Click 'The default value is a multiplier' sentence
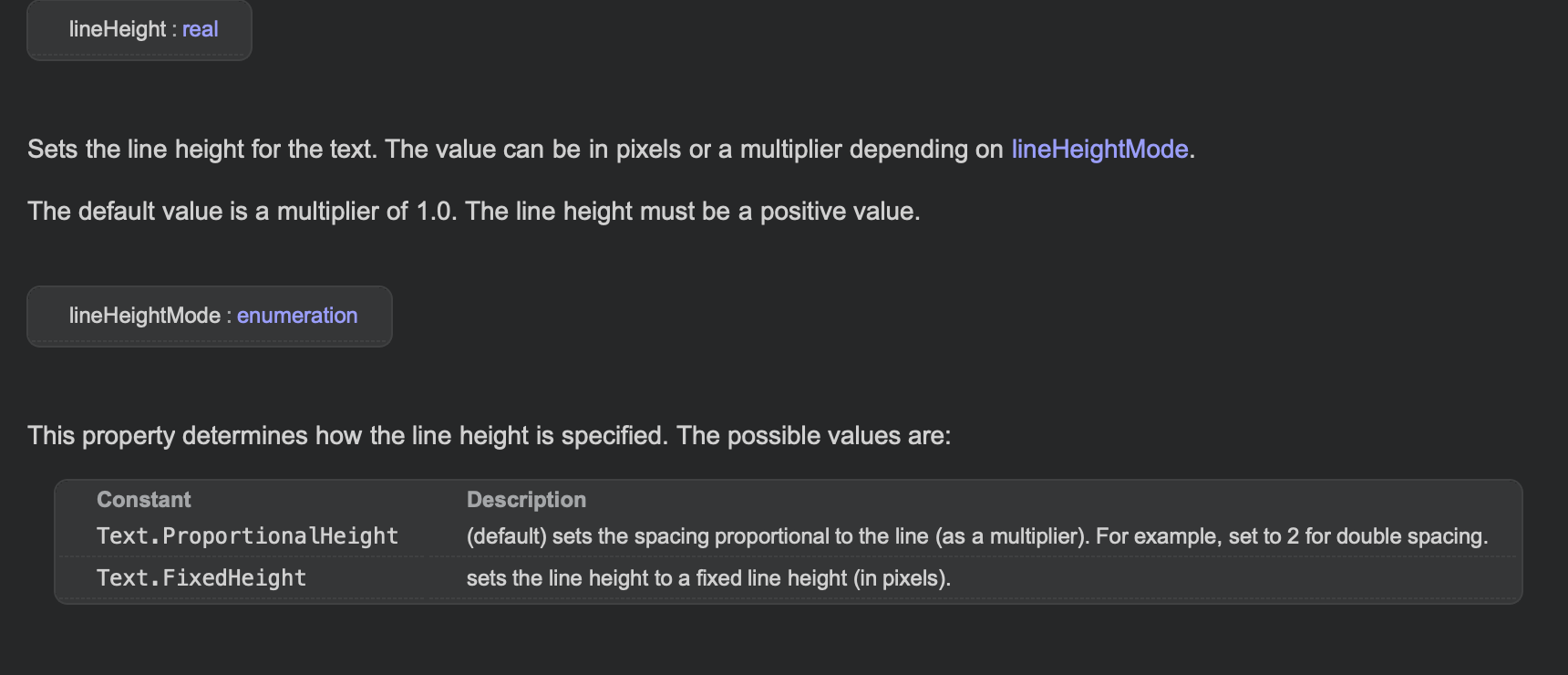 coord(242,211)
